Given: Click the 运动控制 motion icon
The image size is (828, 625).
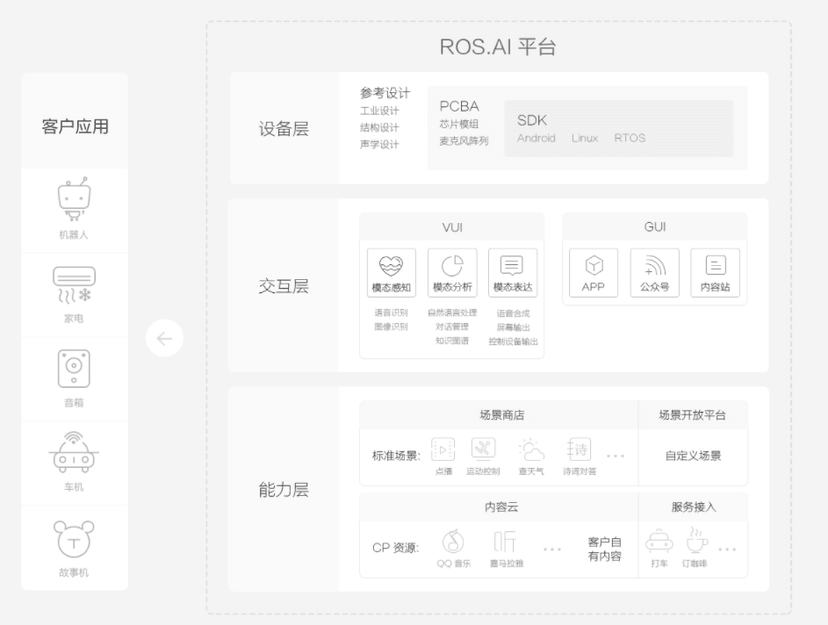Looking at the screenshot, I should click(483, 449).
